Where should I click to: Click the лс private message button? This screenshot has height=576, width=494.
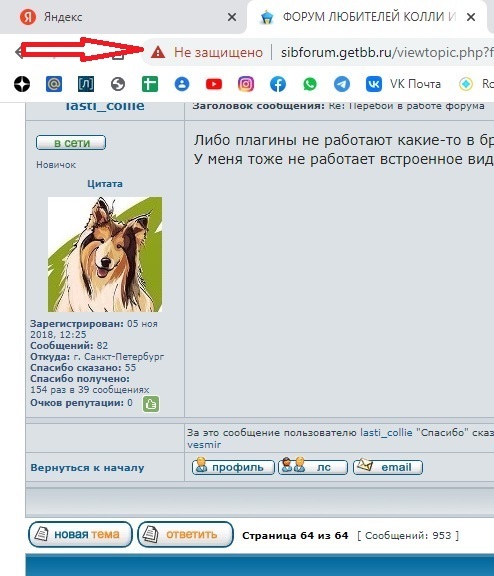(x=313, y=467)
